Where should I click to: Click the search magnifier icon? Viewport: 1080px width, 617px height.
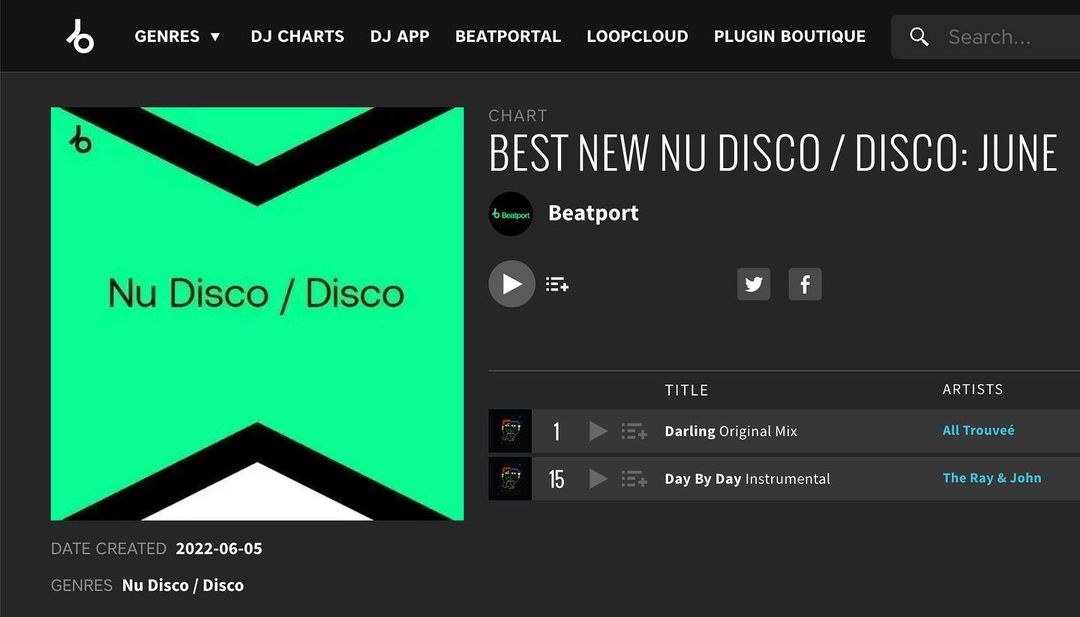tap(919, 36)
